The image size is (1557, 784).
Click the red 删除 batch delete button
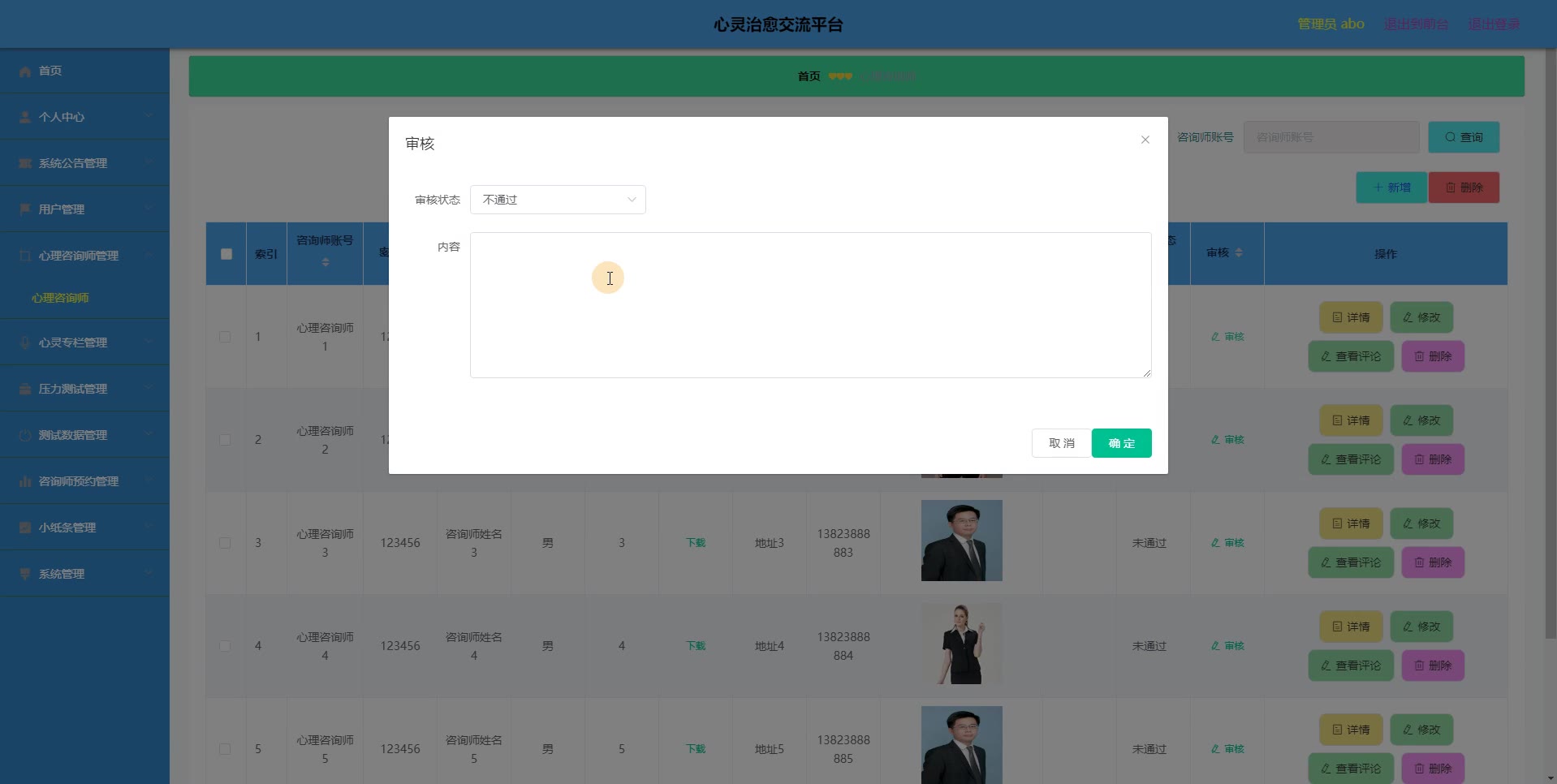[1464, 187]
